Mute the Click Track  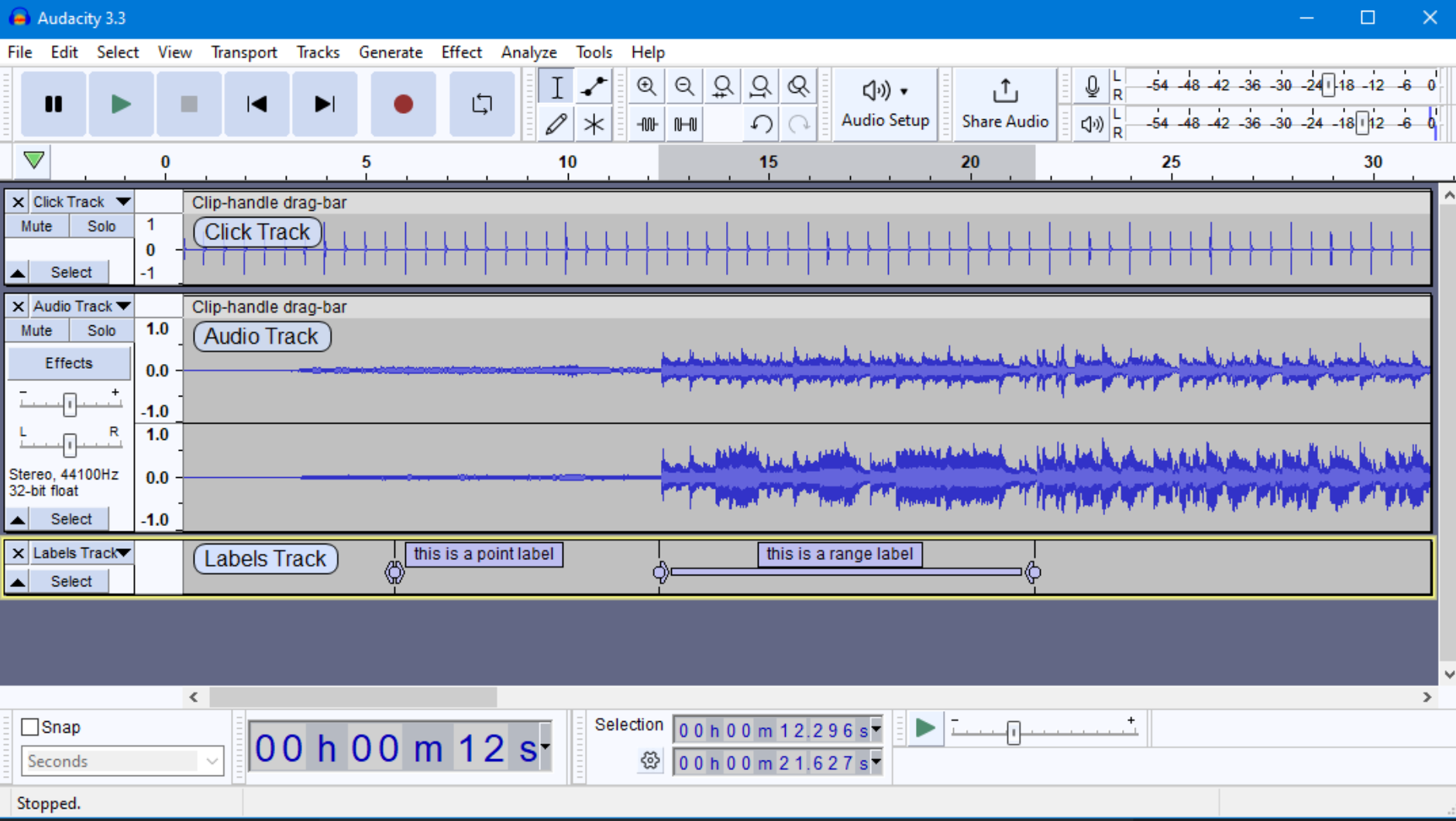click(36, 225)
